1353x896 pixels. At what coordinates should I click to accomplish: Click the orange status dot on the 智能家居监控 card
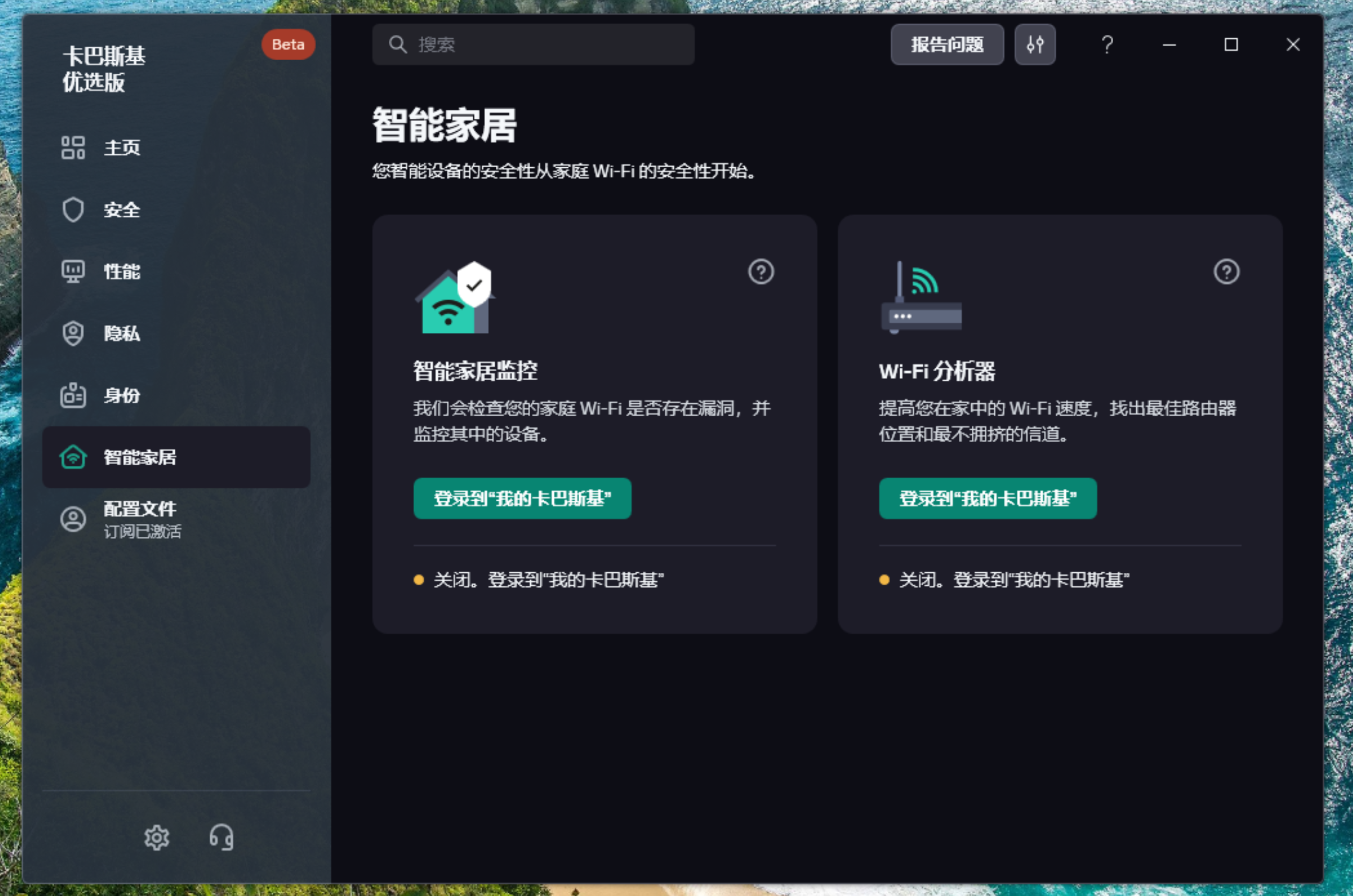point(419,580)
